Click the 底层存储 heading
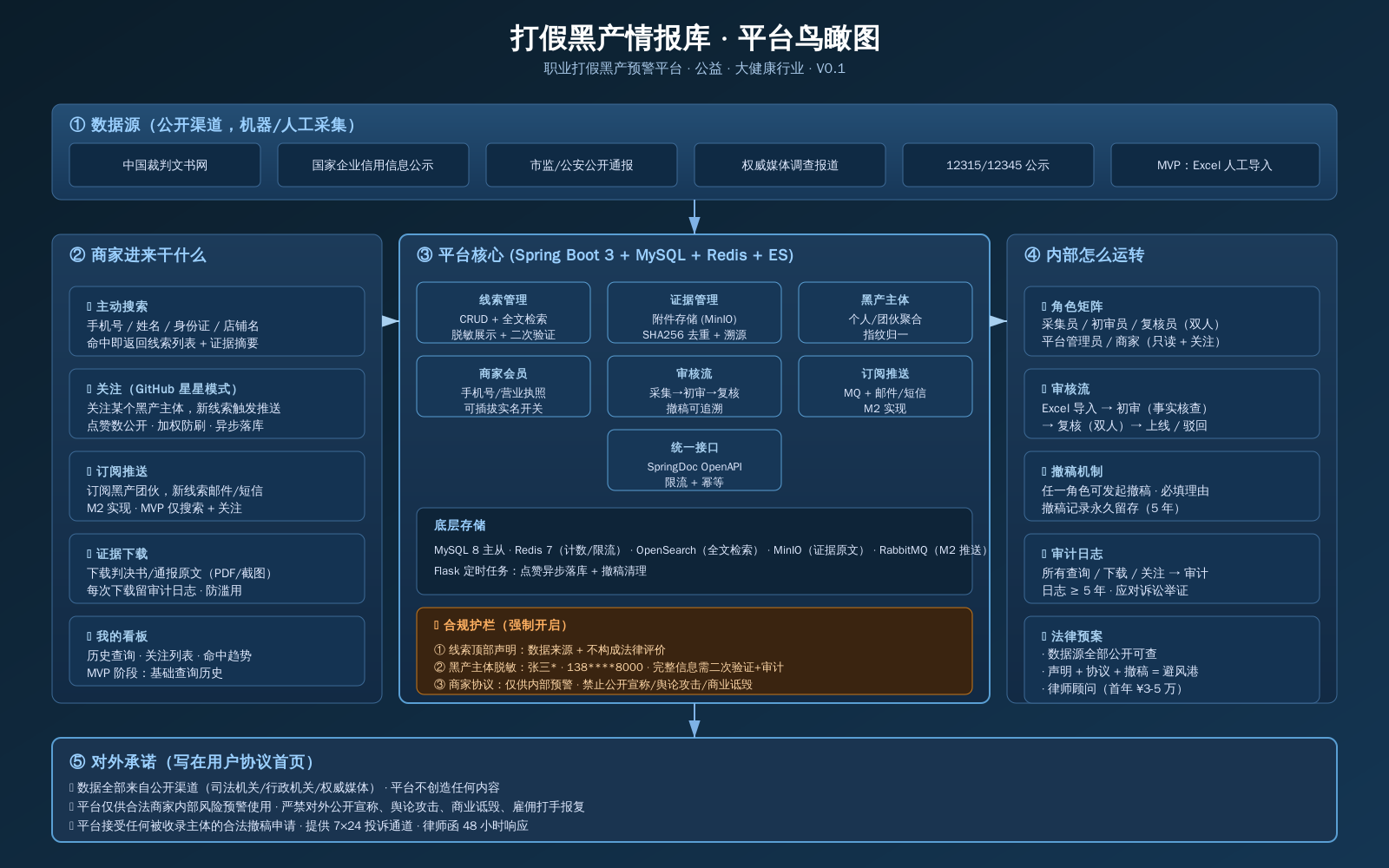 click(x=460, y=525)
